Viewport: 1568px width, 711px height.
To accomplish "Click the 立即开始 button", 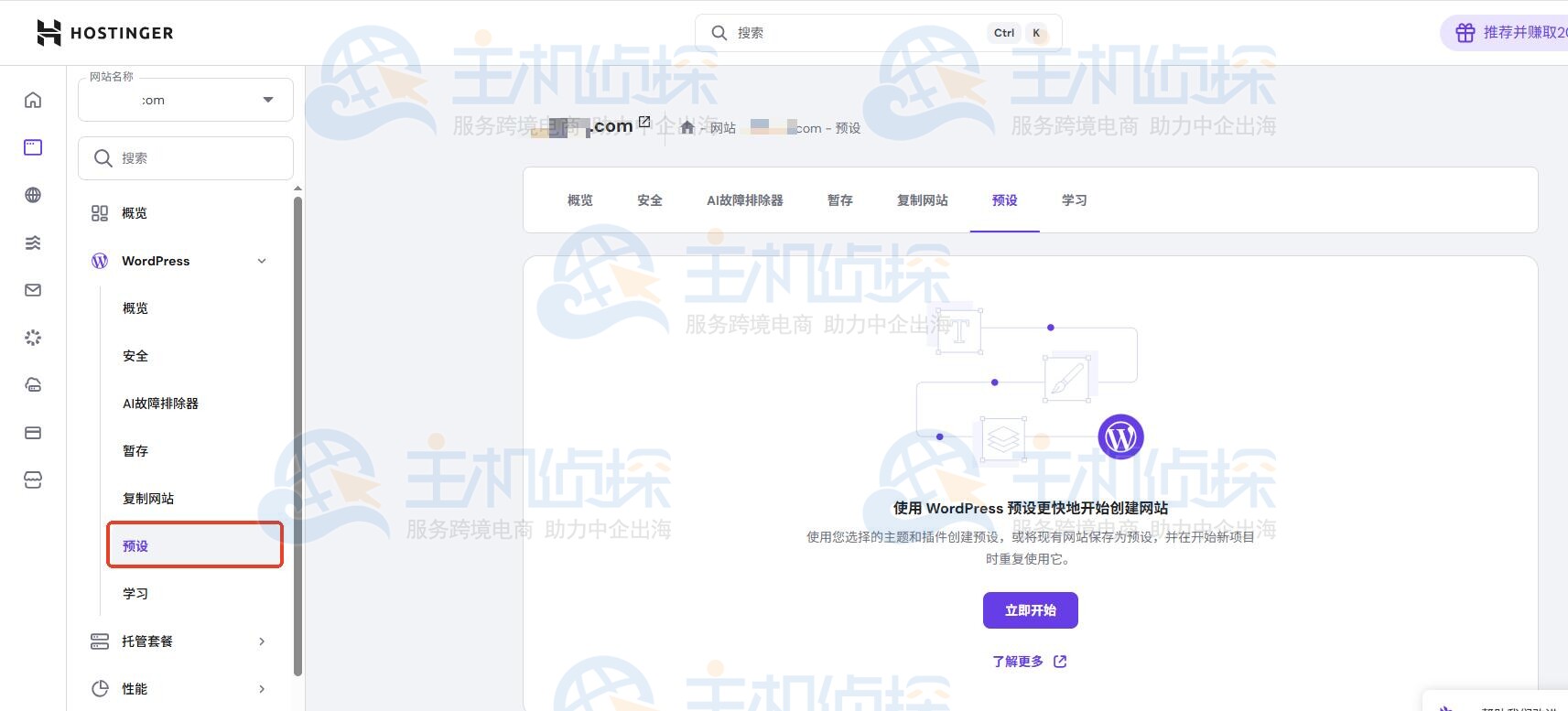I will coord(1030,610).
